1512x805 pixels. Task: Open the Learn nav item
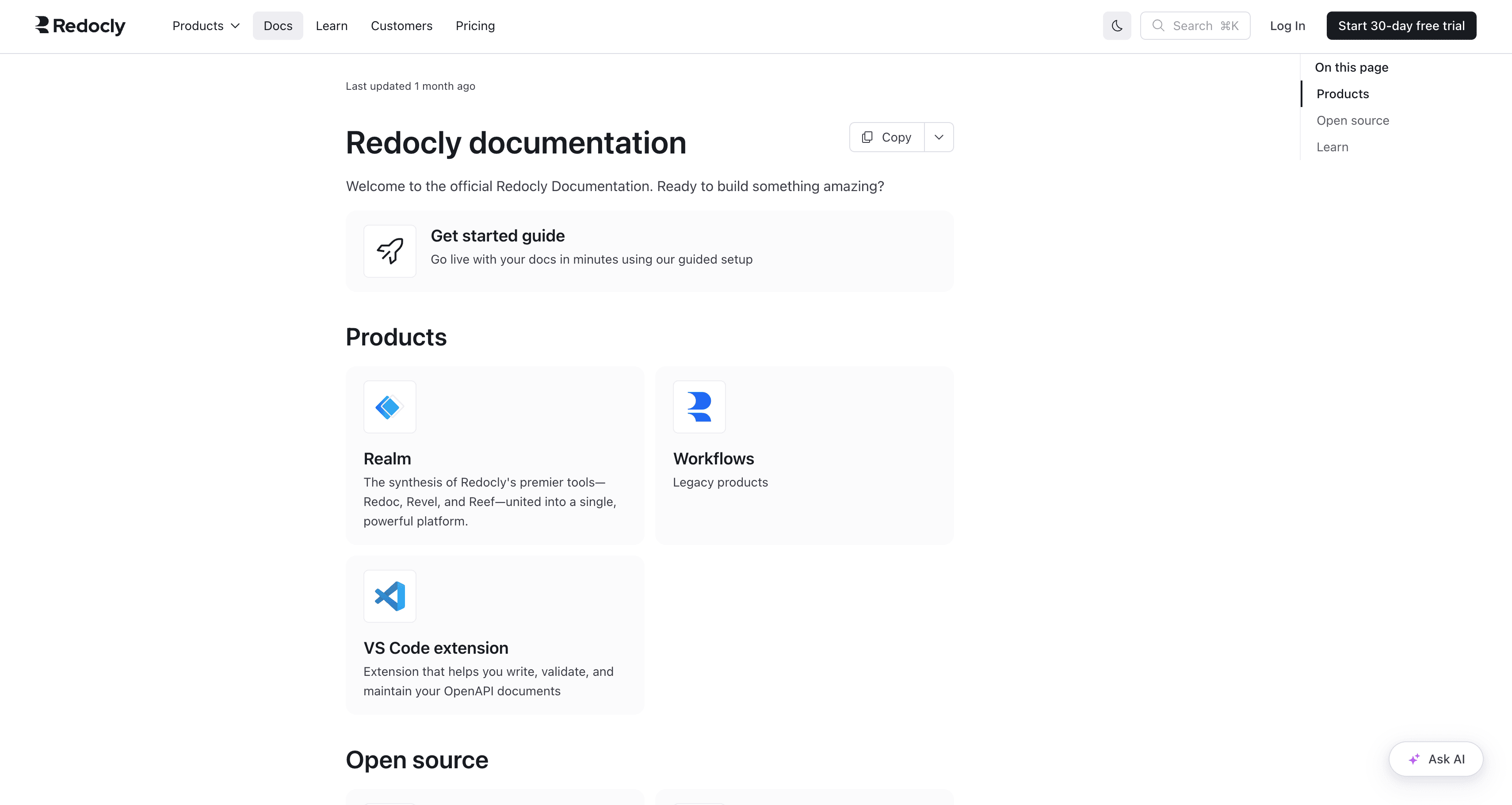point(332,26)
